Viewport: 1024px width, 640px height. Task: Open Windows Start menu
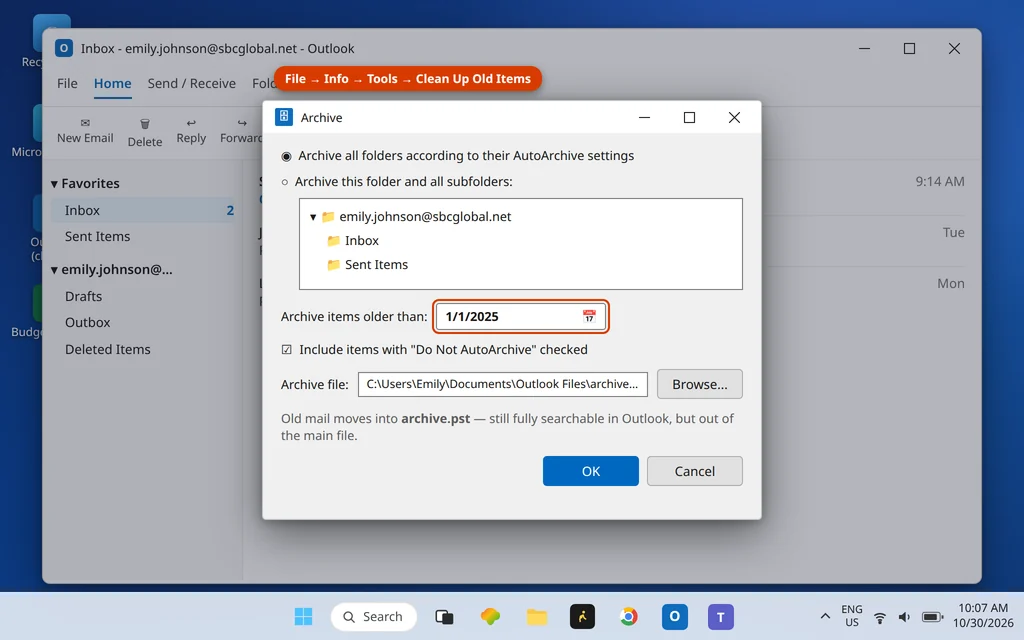[303, 616]
